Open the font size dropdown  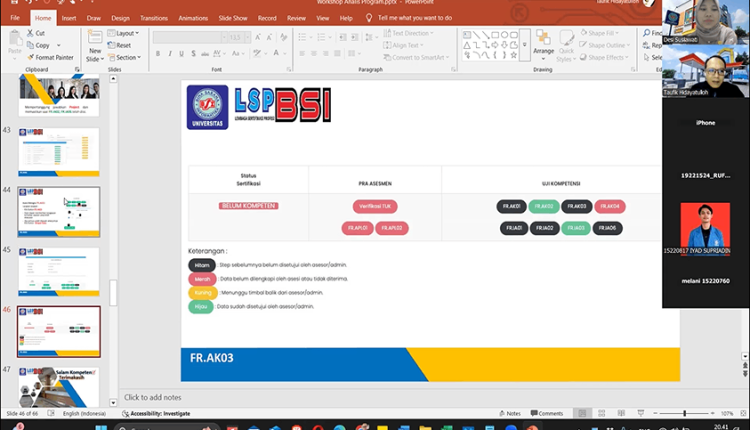(x=247, y=37)
